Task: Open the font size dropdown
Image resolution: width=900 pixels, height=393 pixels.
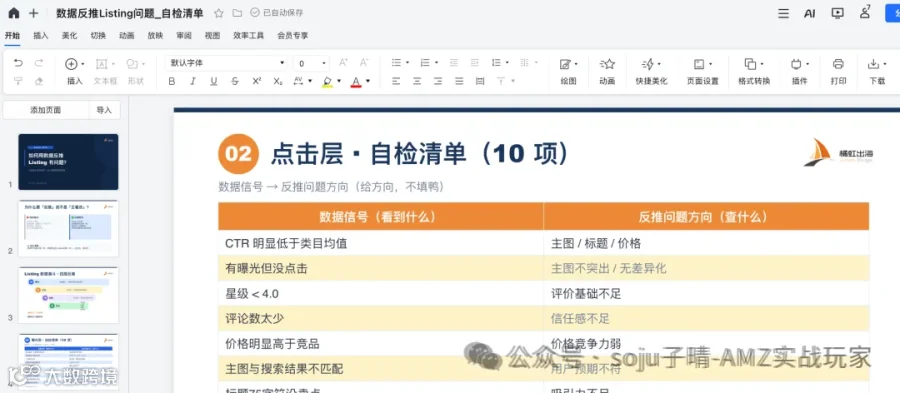Action: (x=311, y=63)
